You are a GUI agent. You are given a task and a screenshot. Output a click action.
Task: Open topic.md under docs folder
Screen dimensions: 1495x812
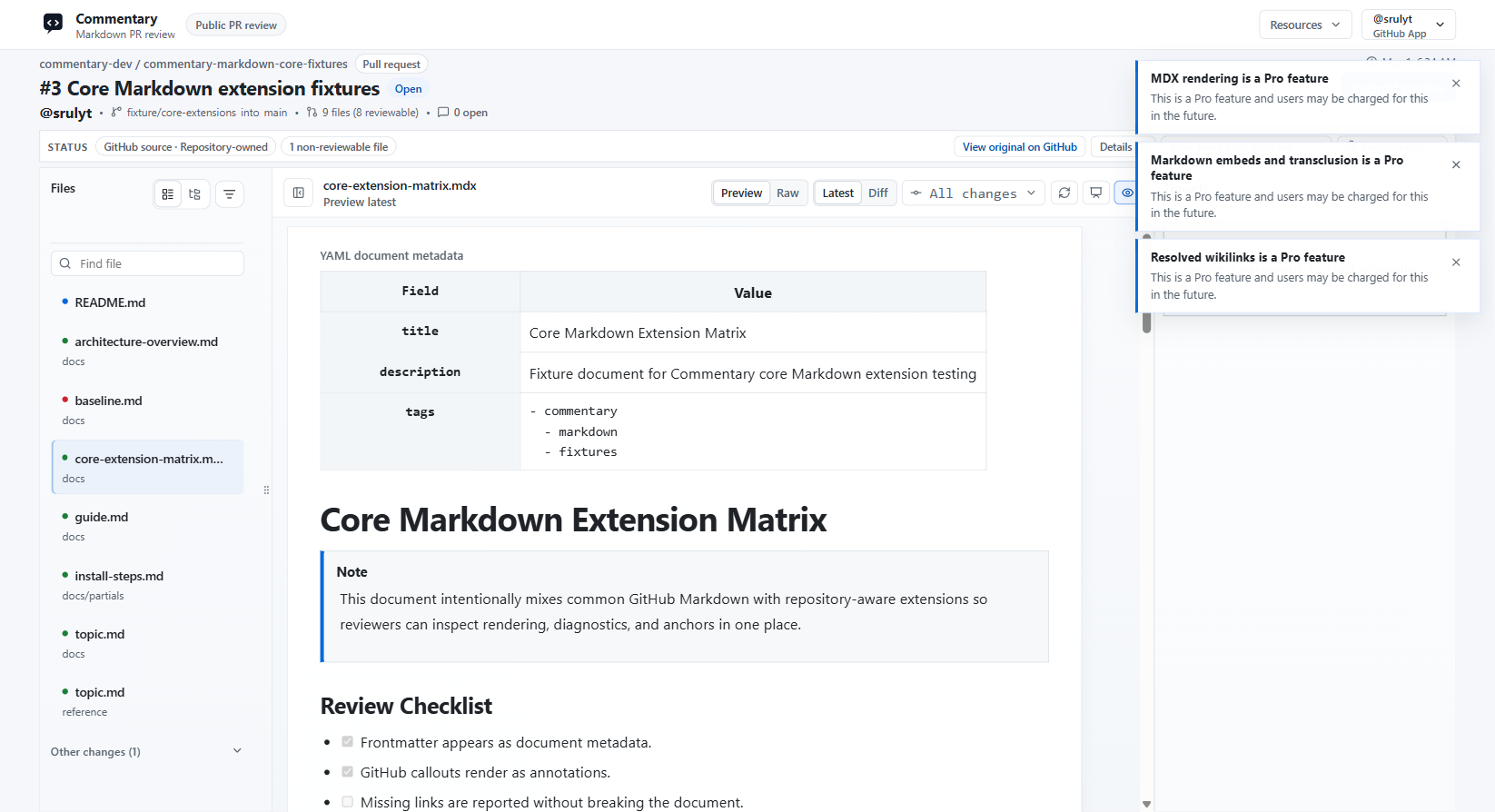tap(147, 643)
